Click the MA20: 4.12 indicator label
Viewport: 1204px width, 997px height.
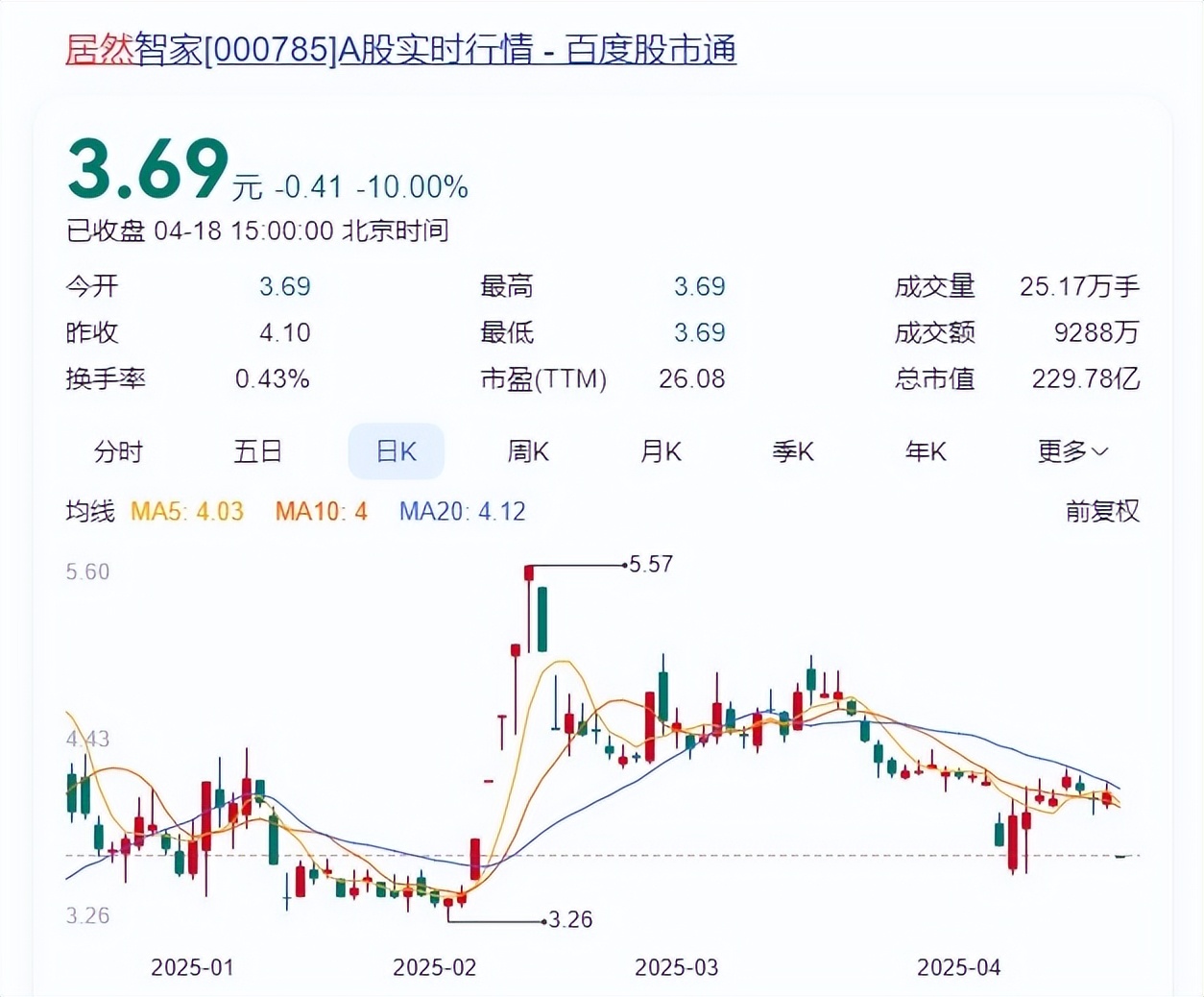463,511
